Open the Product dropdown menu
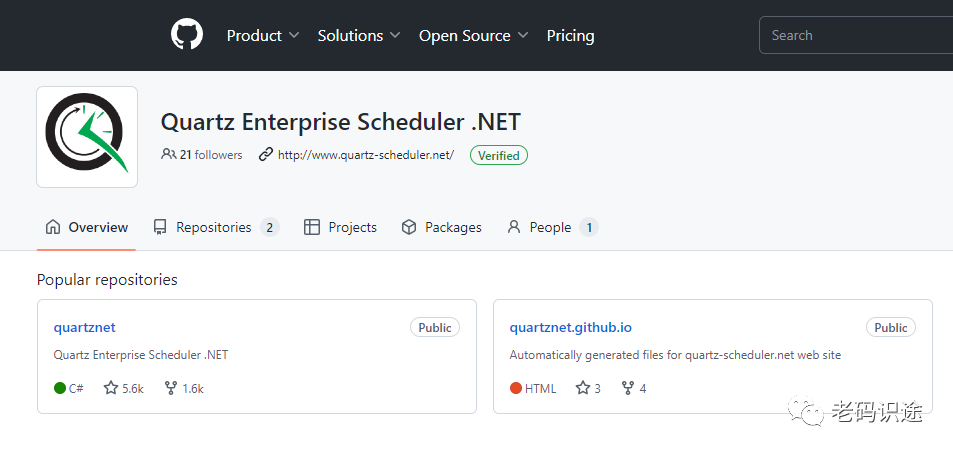The width and height of the screenshot is (953, 453). 263,36
